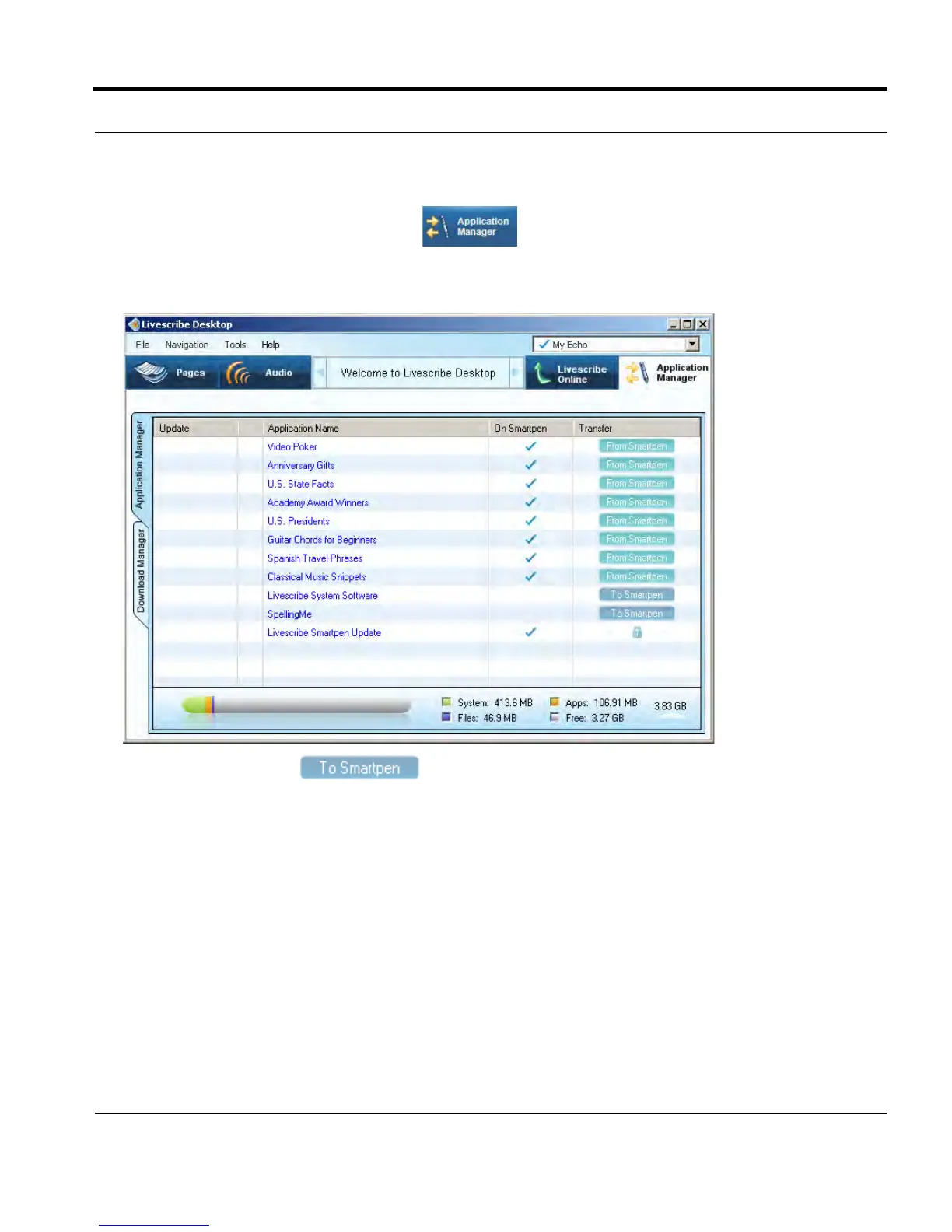
Task: Select the U.S. State Facts application name
Action: (x=300, y=484)
